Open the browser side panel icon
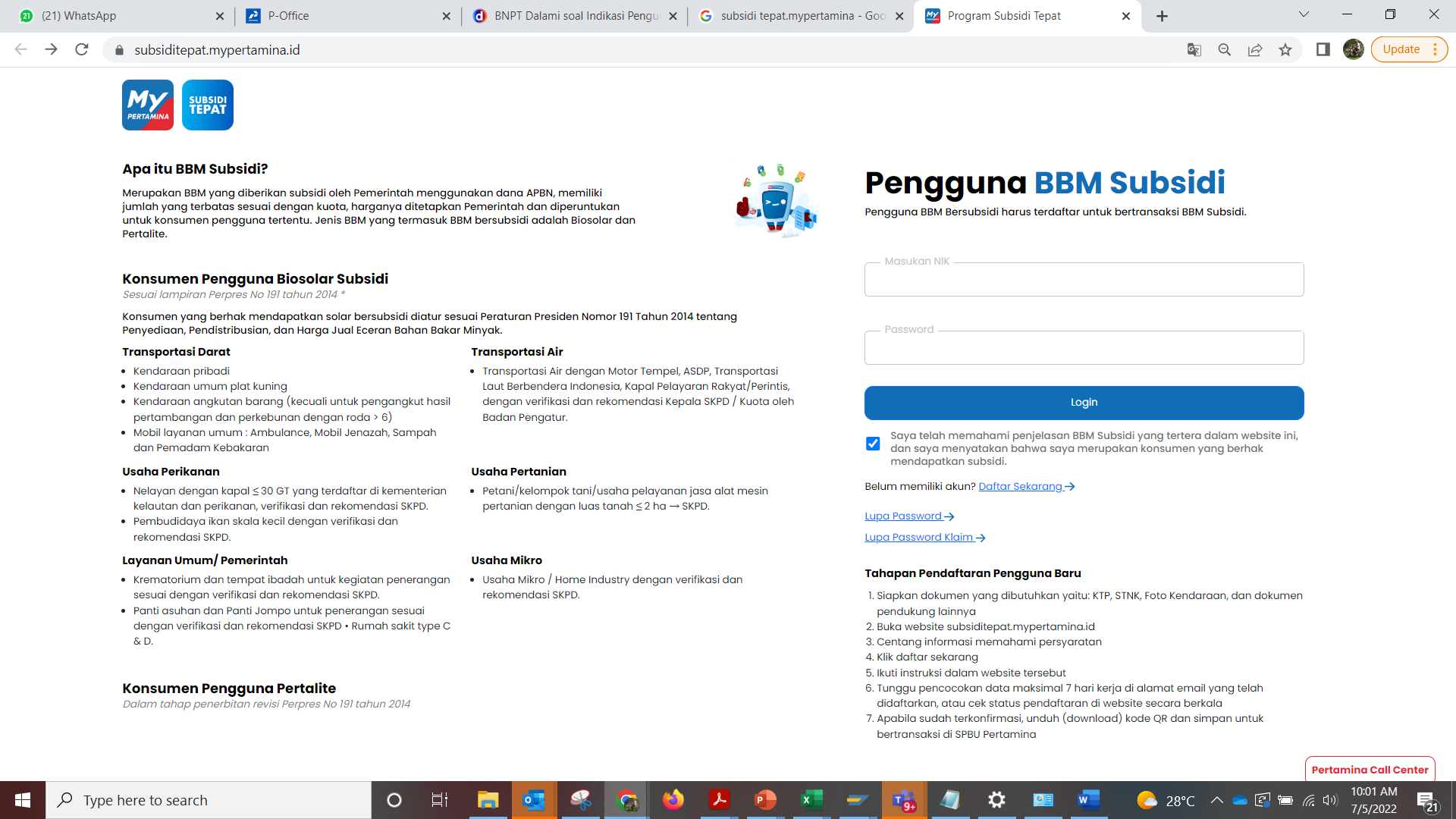 (x=1323, y=50)
